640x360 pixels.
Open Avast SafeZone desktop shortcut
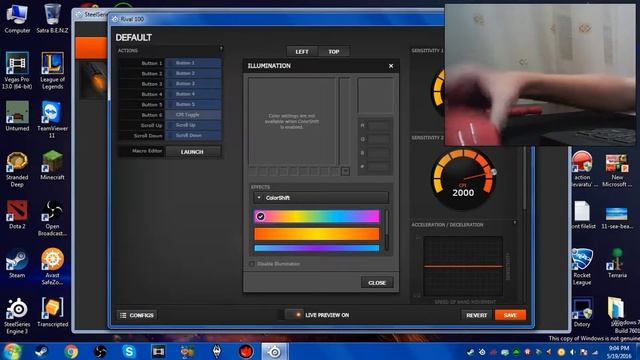pyautogui.click(x=52, y=266)
